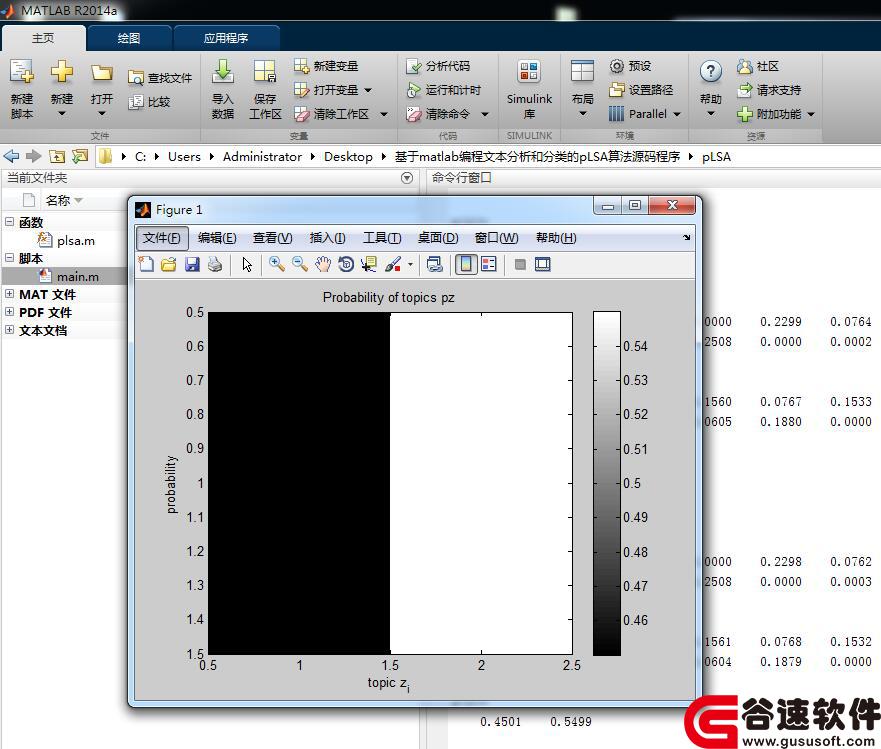
Task: Click the New Figure icon in Figure 1 toolbar
Action: (x=146, y=264)
